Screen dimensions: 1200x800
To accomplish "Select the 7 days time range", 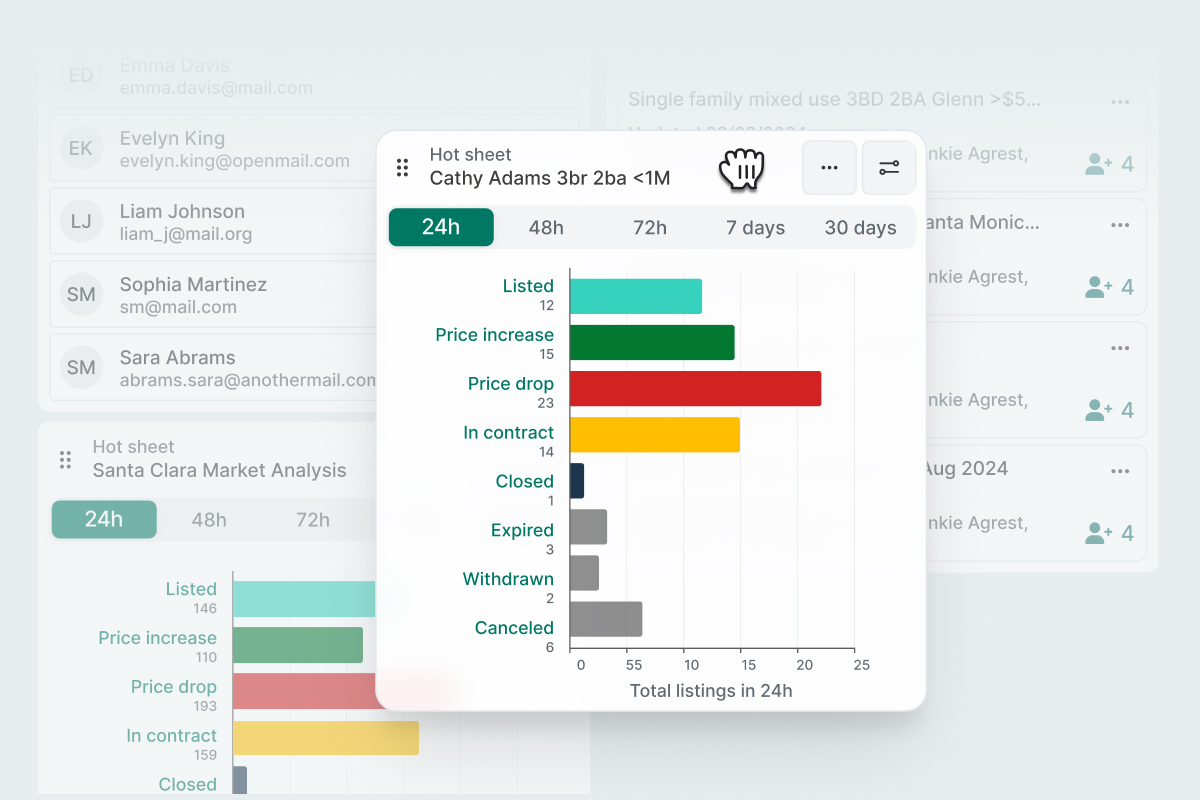I will pyautogui.click(x=755, y=228).
